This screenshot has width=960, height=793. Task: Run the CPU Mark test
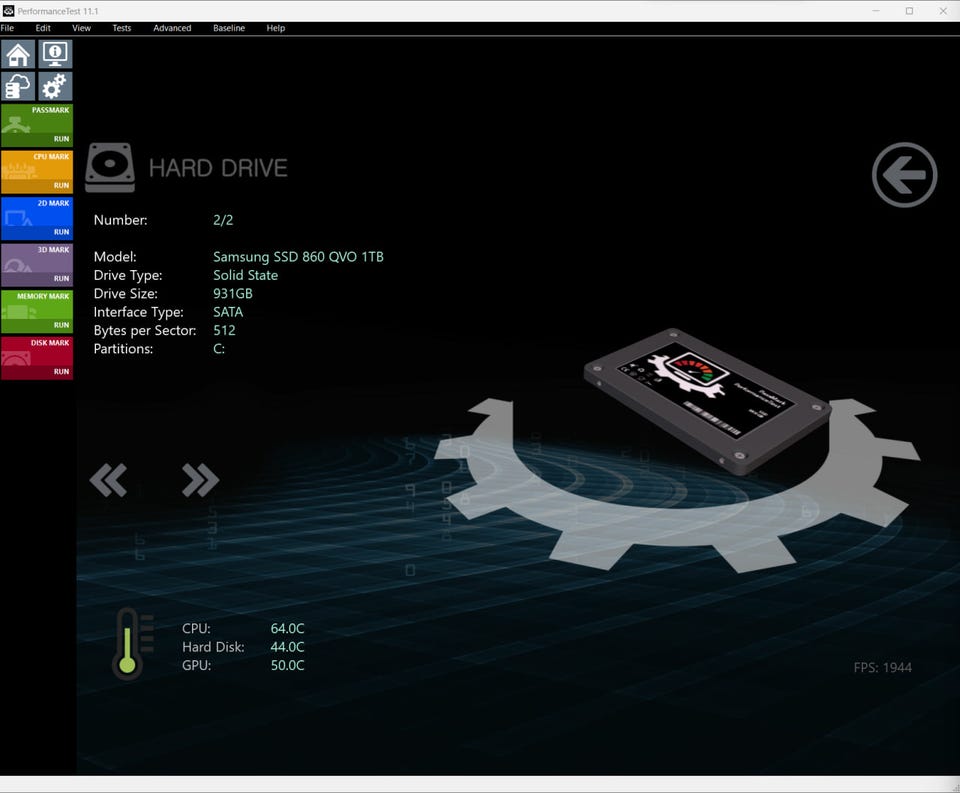[x=37, y=172]
